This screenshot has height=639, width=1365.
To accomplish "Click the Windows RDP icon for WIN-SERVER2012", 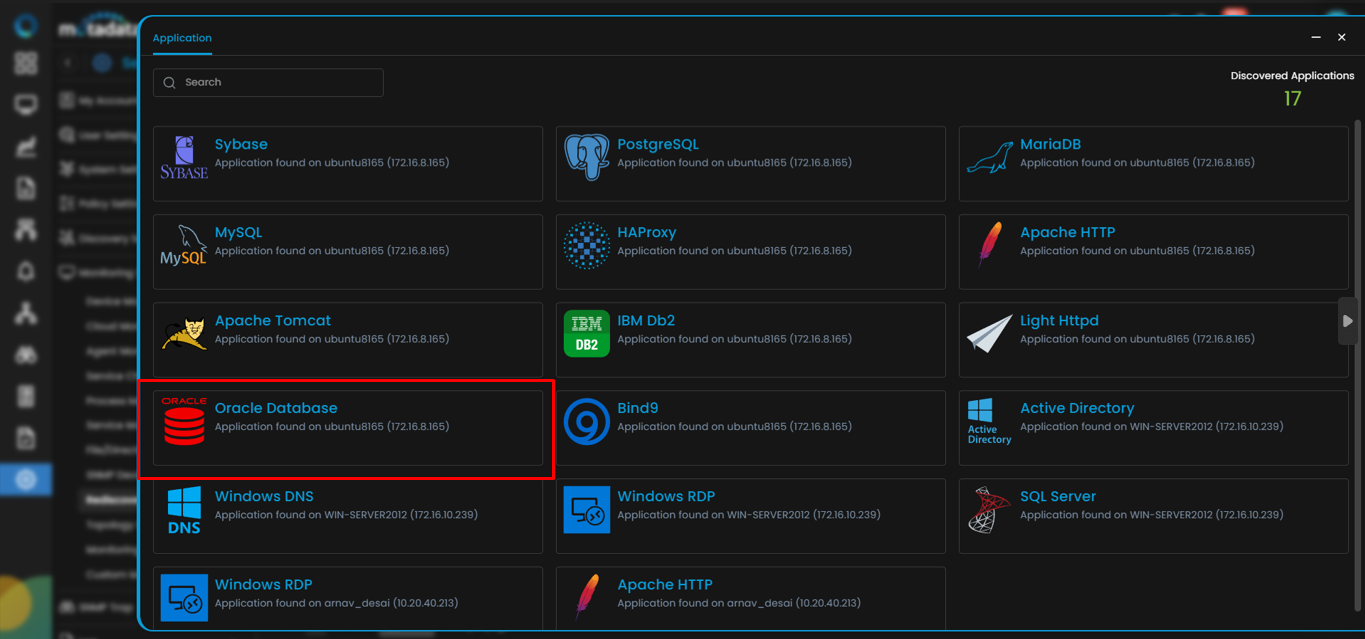I will (x=587, y=509).
